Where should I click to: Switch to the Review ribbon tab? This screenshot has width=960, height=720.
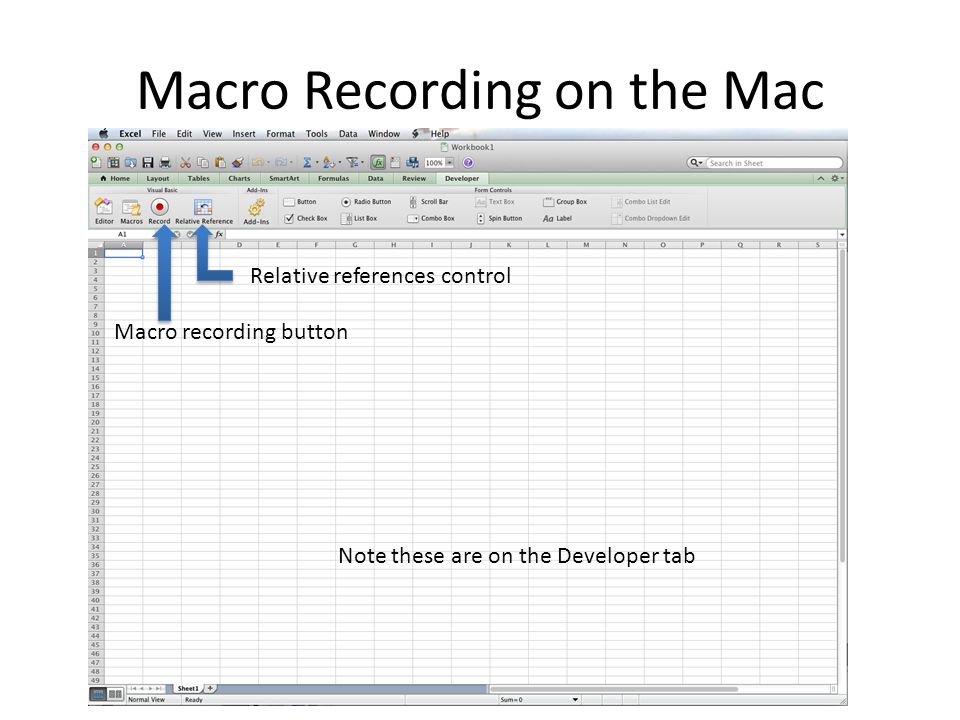[414, 178]
